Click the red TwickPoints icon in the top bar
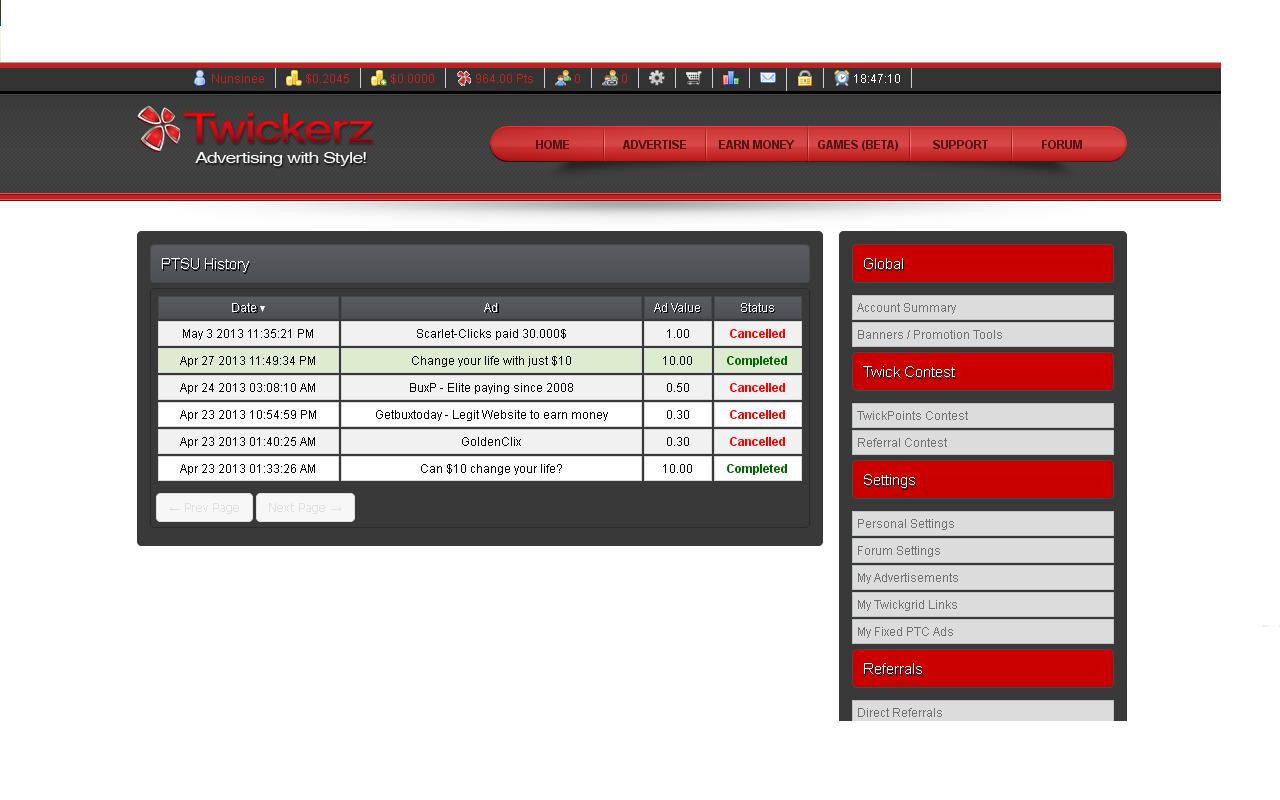The image size is (1280, 800). tap(464, 78)
